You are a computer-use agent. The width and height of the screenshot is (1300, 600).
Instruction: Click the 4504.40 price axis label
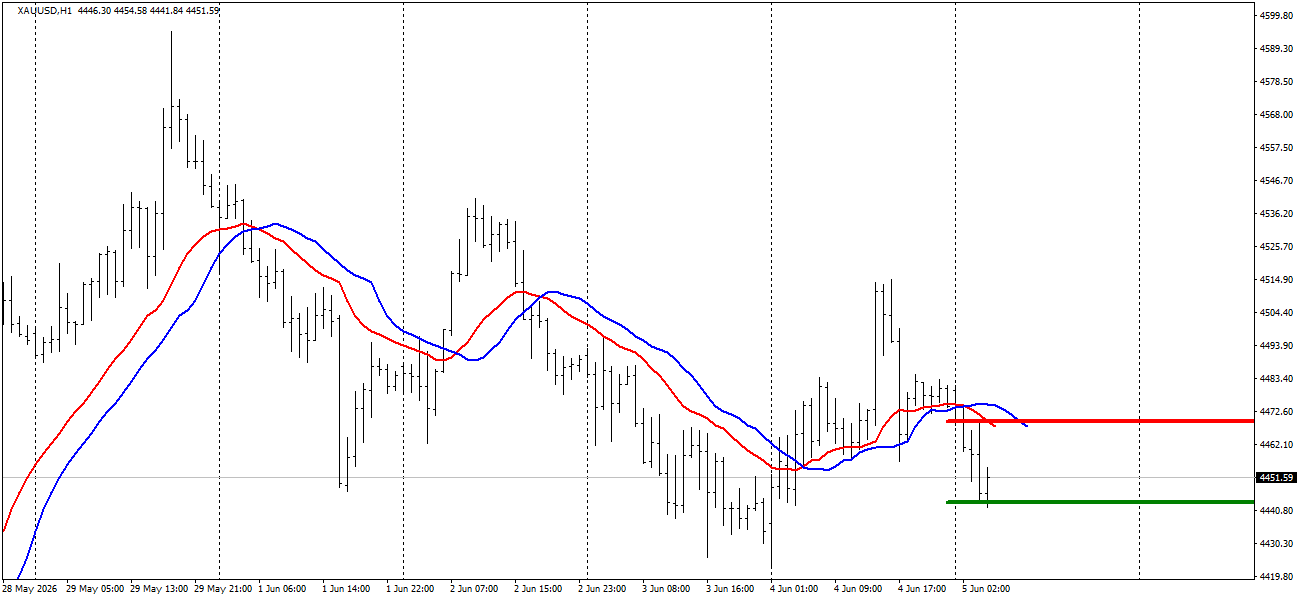click(1276, 313)
